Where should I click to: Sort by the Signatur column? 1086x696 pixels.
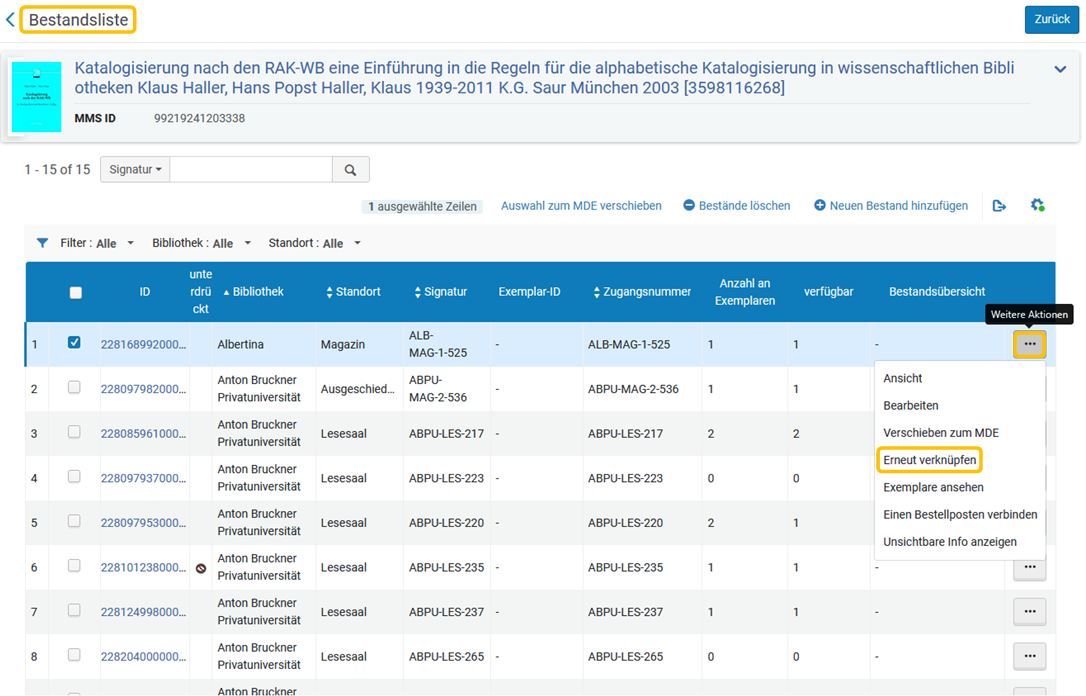click(x=440, y=292)
